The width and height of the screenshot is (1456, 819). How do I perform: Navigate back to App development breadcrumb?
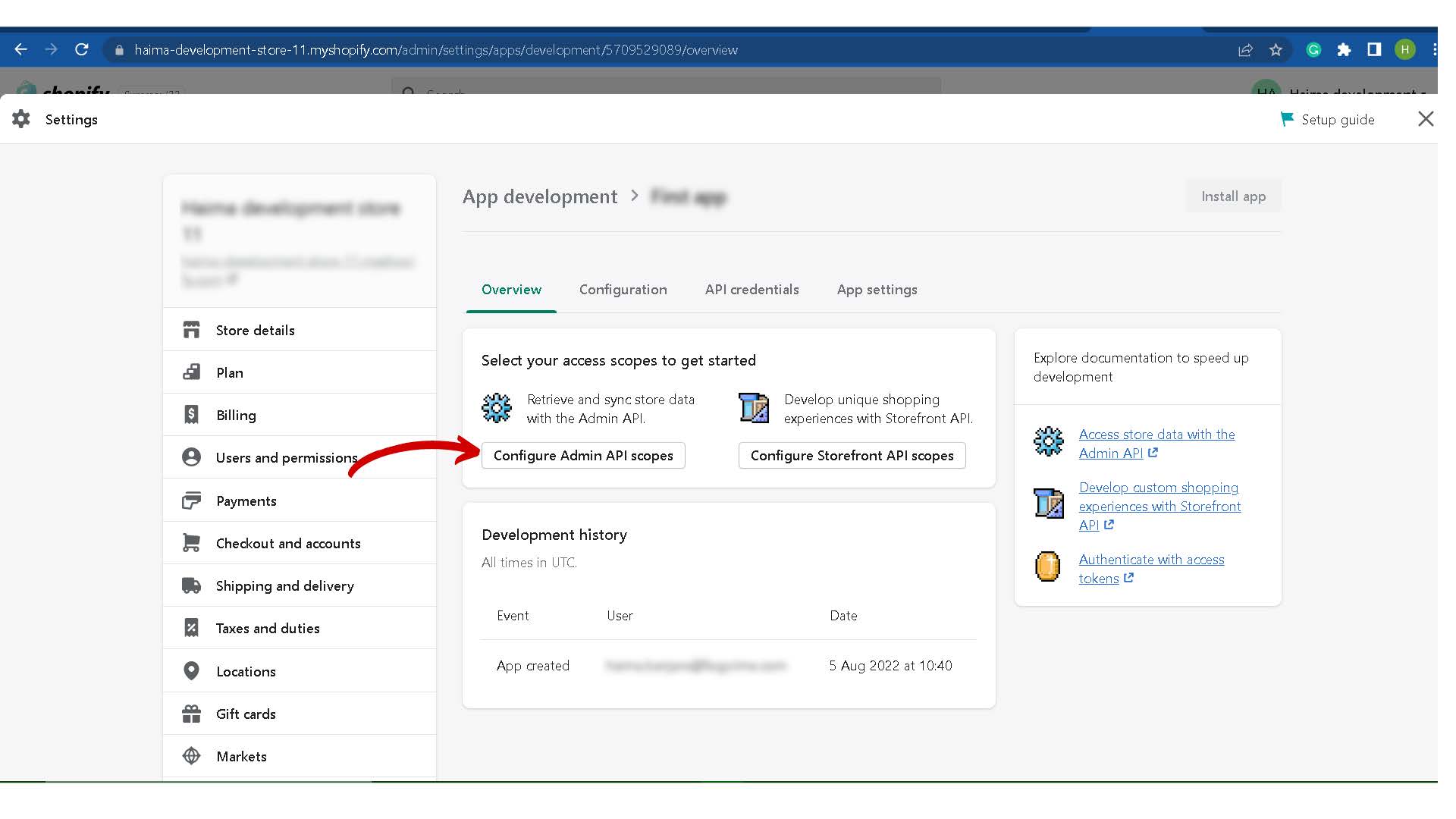pos(539,197)
